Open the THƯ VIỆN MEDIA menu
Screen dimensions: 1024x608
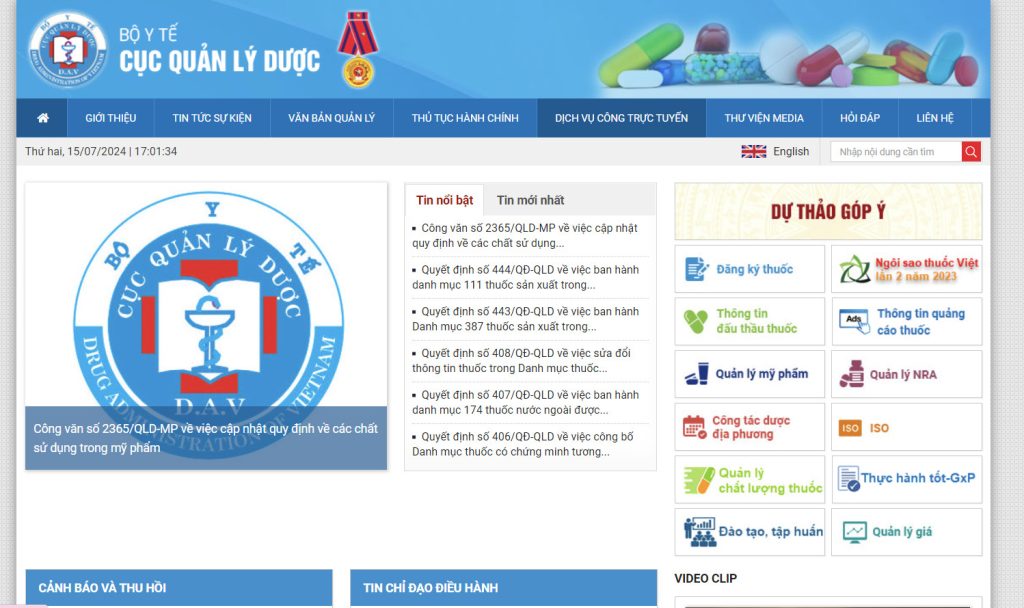pyautogui.click(x=763, y=118)
